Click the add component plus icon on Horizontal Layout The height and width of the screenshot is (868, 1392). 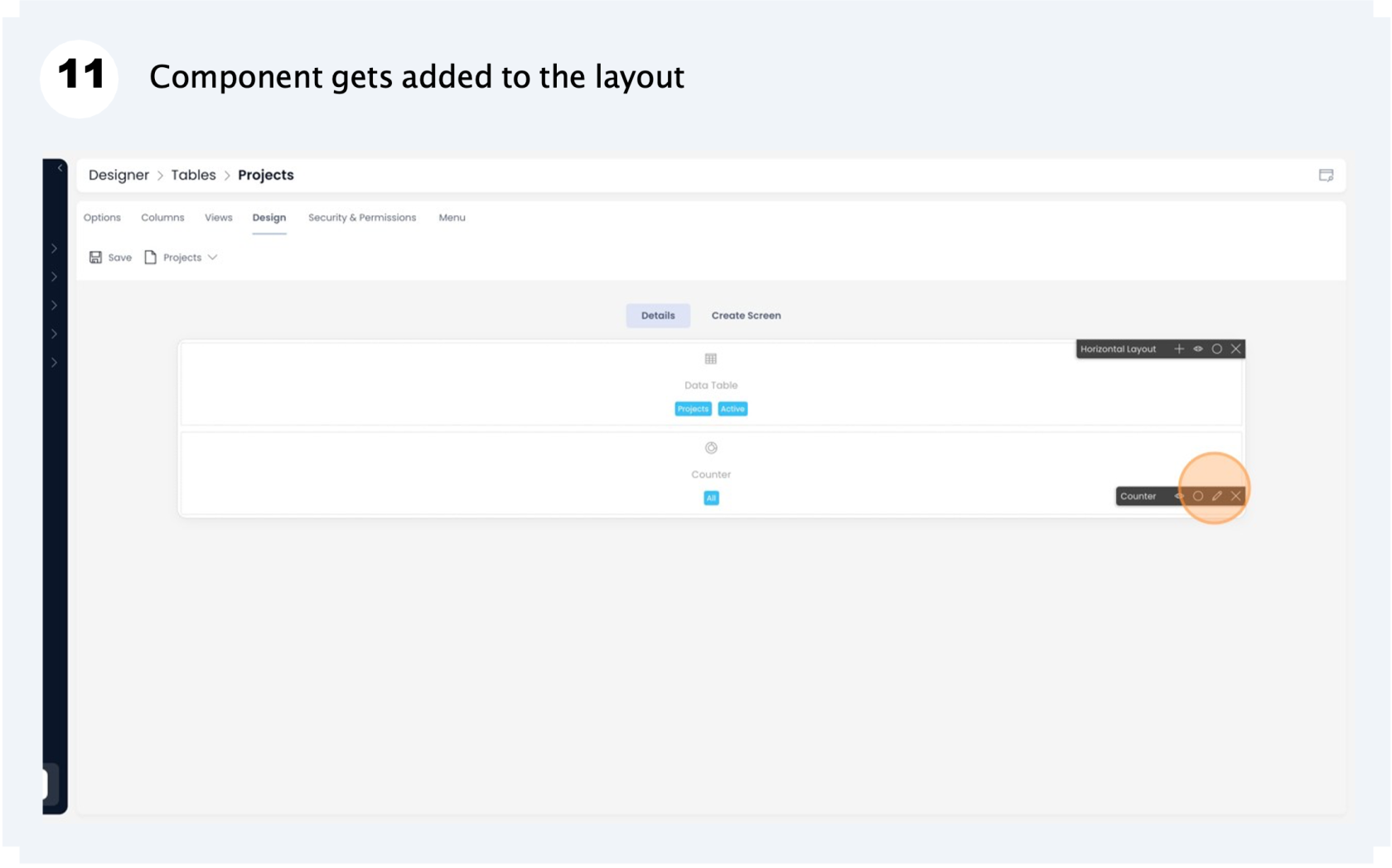coord(1179,349)
